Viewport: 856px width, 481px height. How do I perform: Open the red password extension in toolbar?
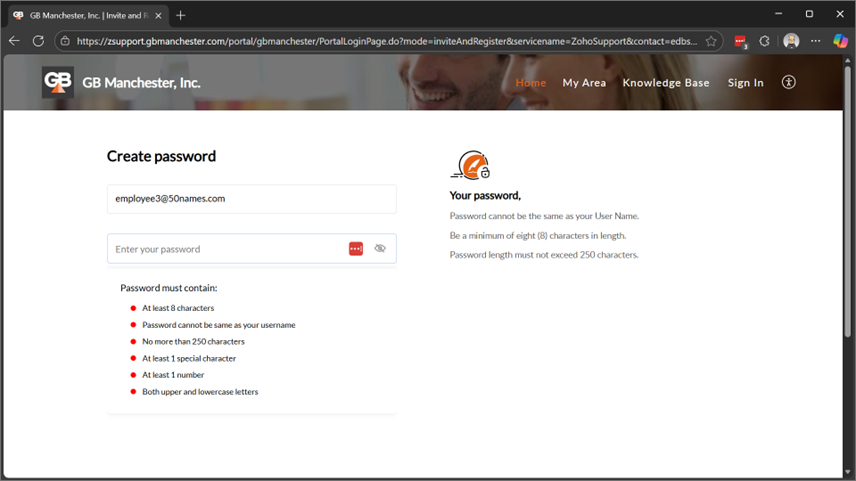740,41
